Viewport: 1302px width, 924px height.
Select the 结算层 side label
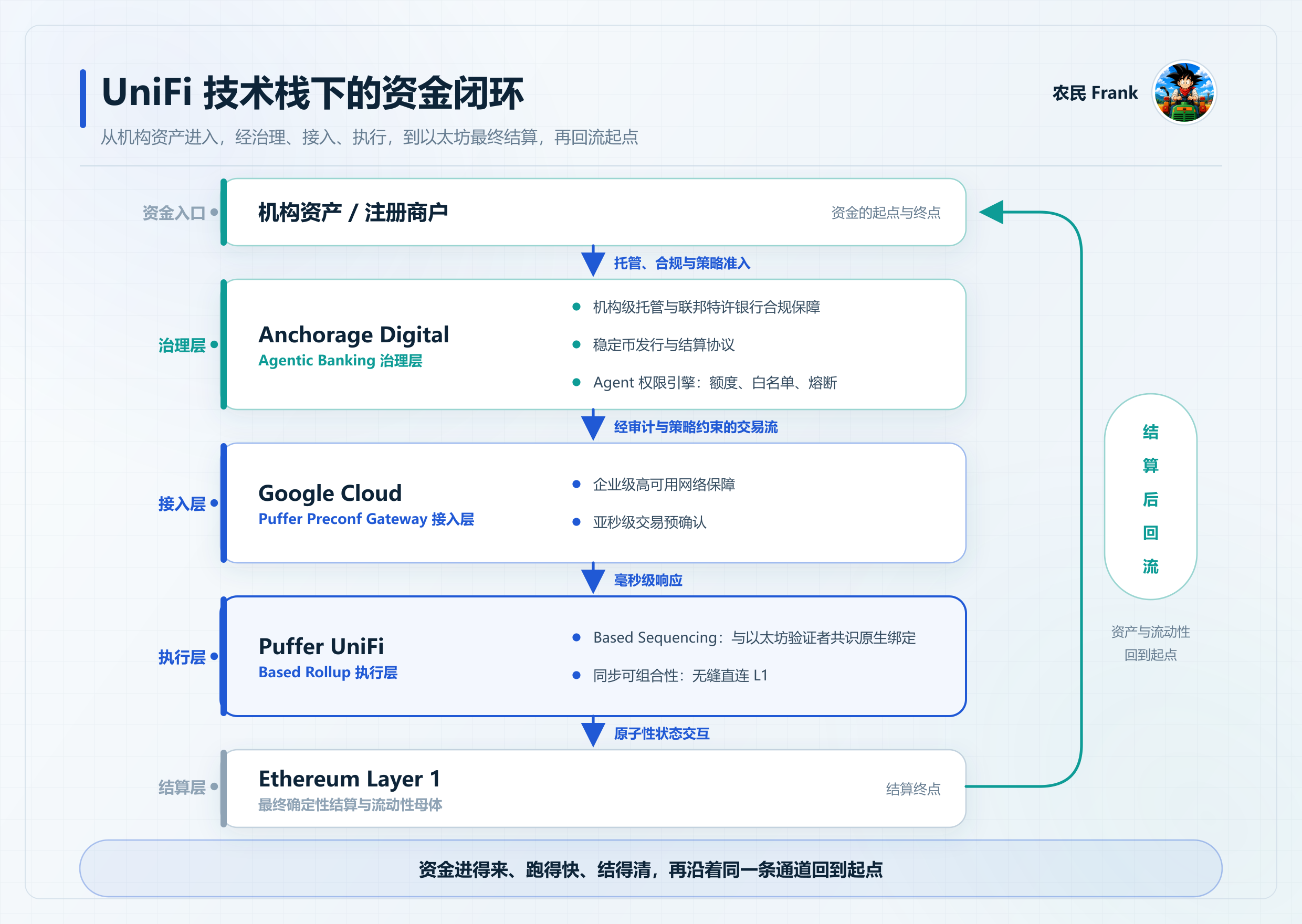pyautogui.click(x=182, y=787)
